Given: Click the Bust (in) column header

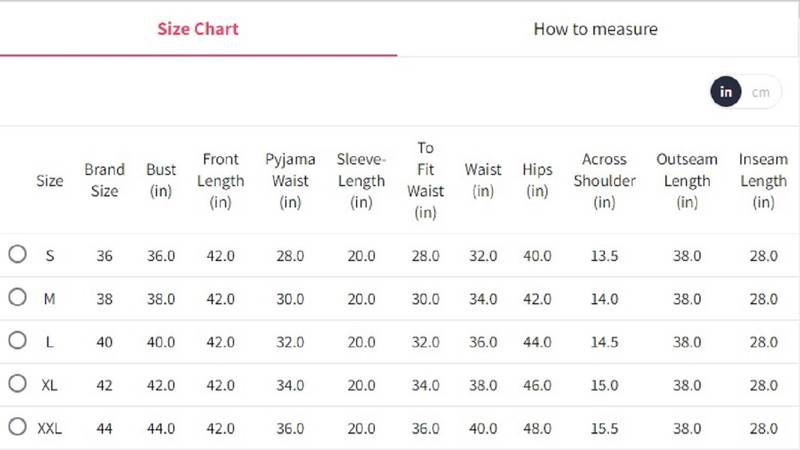Looking at the screenshot, I should [161, 180].
